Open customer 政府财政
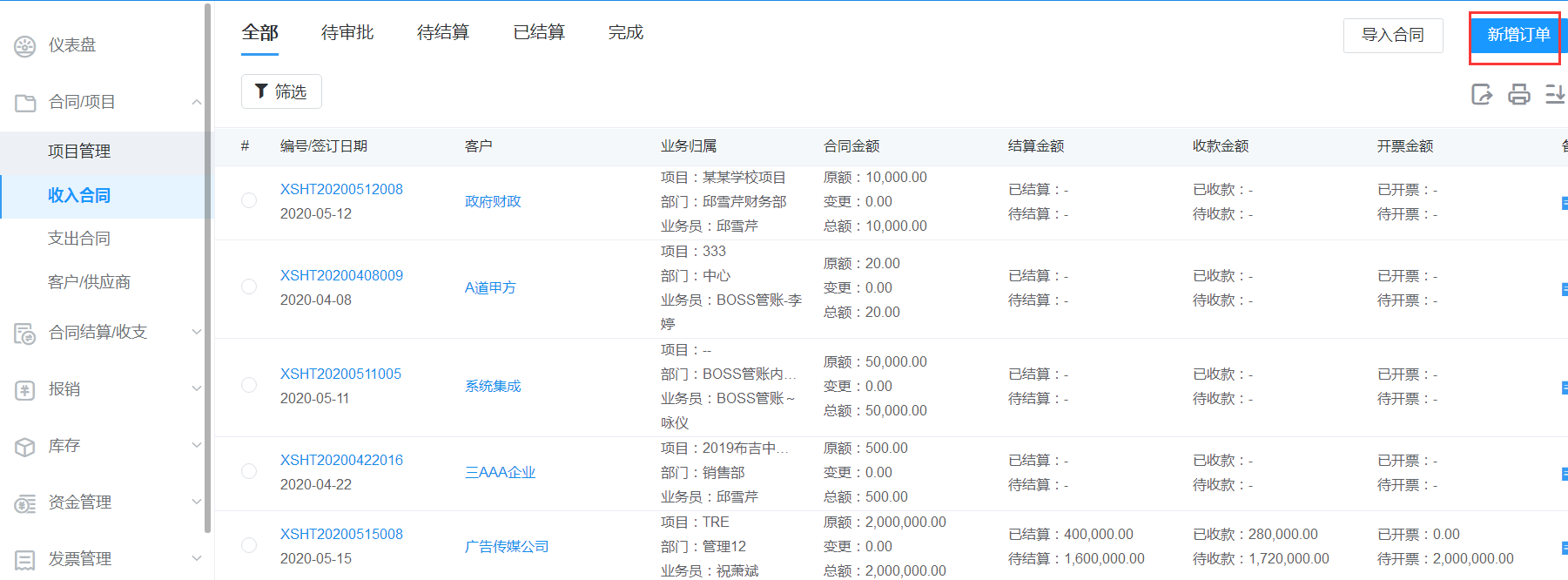Image resolution: width=1568 pixels, height=580 pixels. pyautogui.click(x=493, y=201)
